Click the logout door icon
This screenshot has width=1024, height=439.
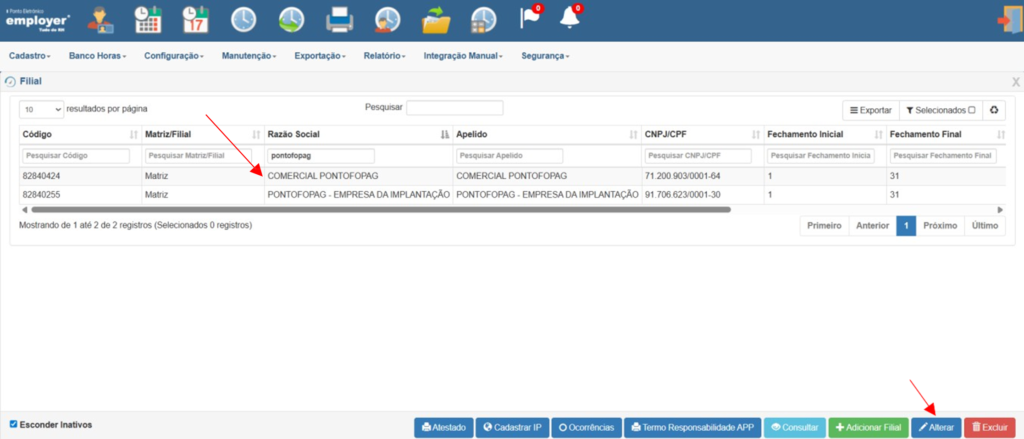pos(1009,20)
